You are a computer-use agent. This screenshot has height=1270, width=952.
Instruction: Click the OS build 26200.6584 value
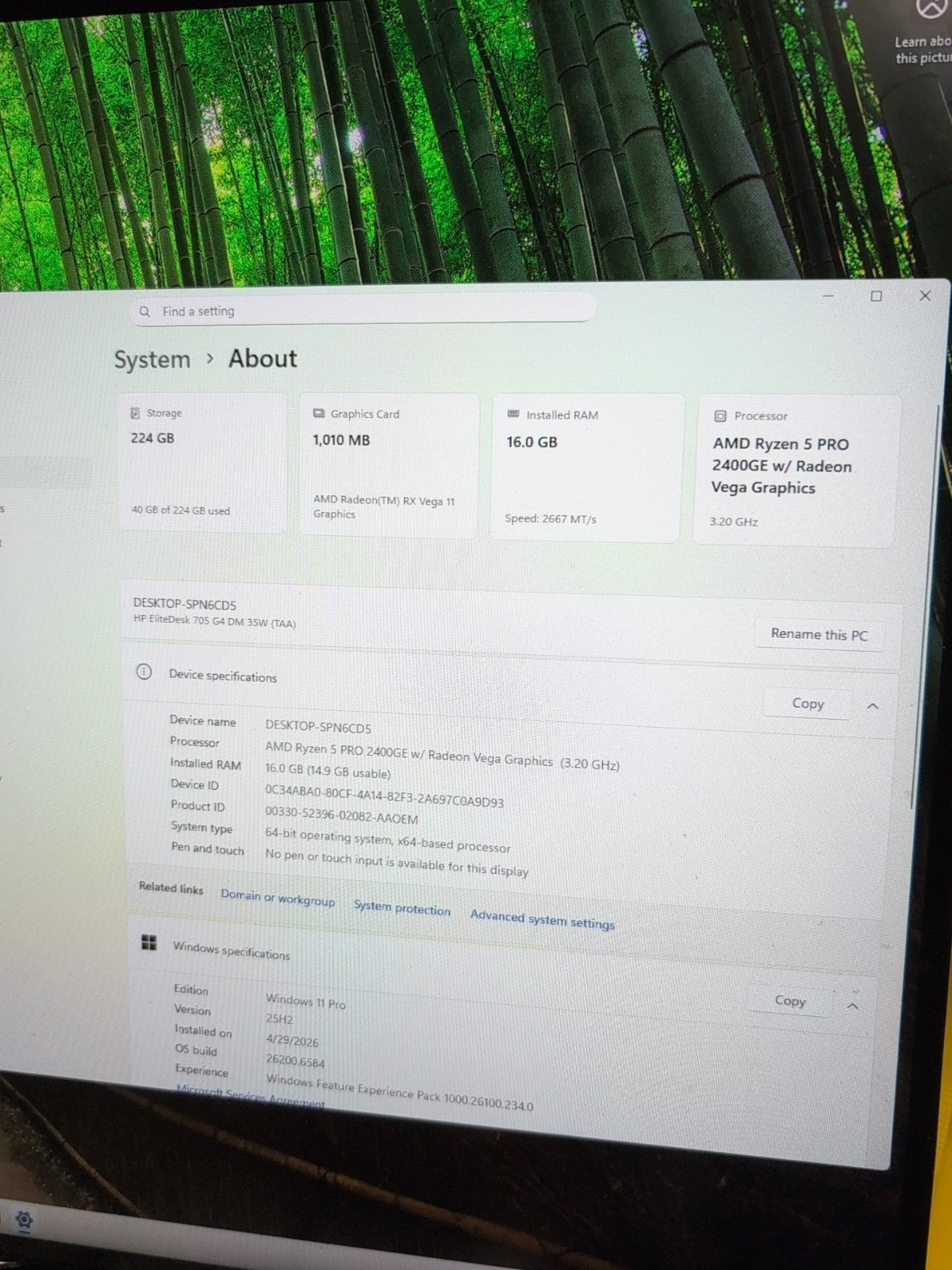pyautogui.click(x=295, y=1060)
